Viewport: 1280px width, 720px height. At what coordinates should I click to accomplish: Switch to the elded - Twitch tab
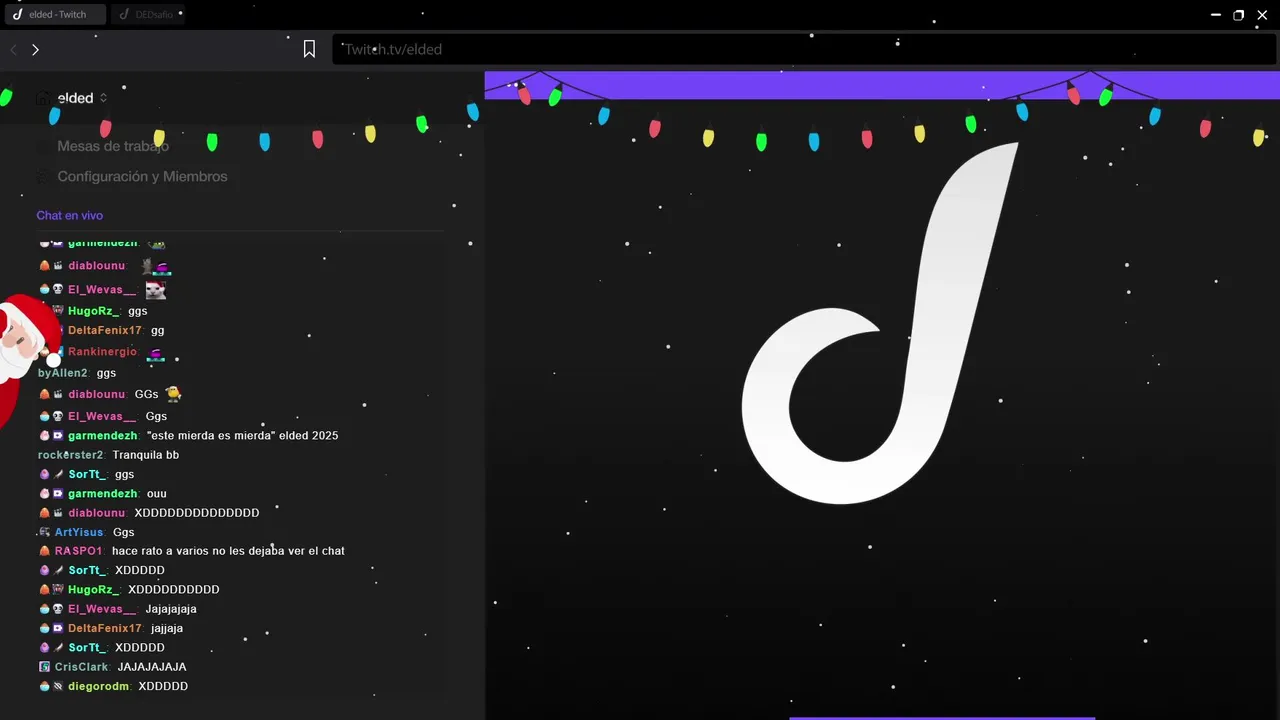point(55,14)
